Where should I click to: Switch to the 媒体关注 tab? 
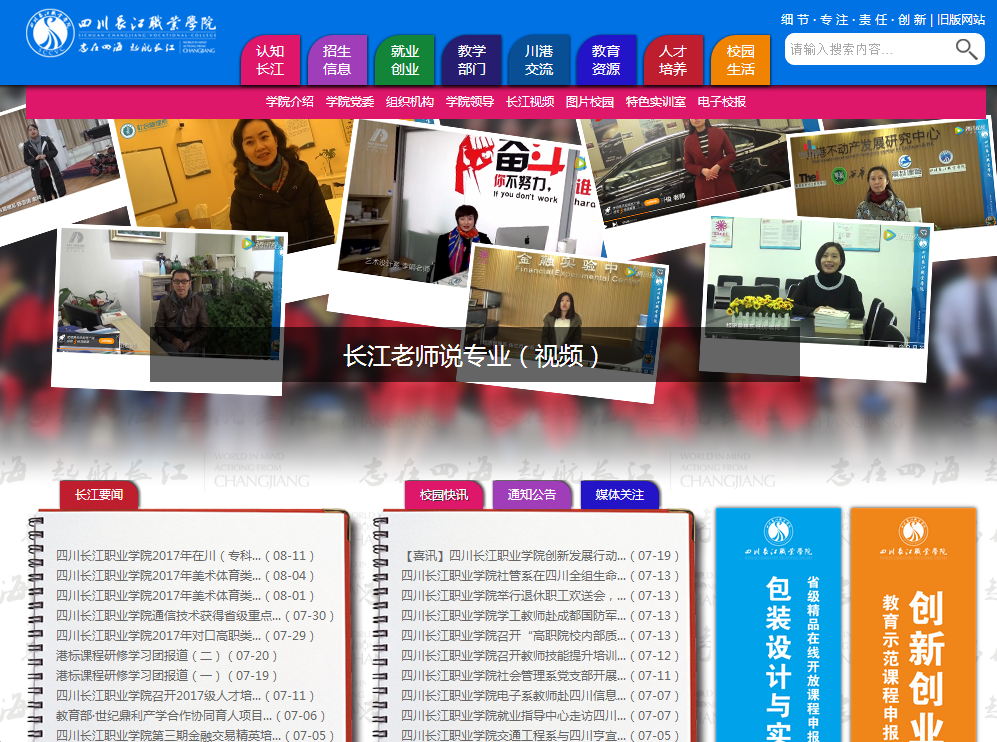coord(620,495)
